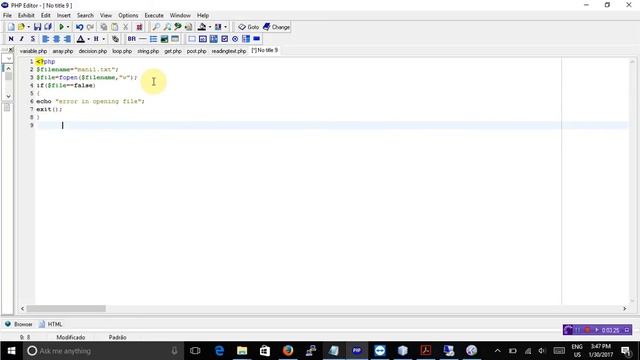Click the Cortana Ask me anything box
640x360 pixels.
coord(102,351)
